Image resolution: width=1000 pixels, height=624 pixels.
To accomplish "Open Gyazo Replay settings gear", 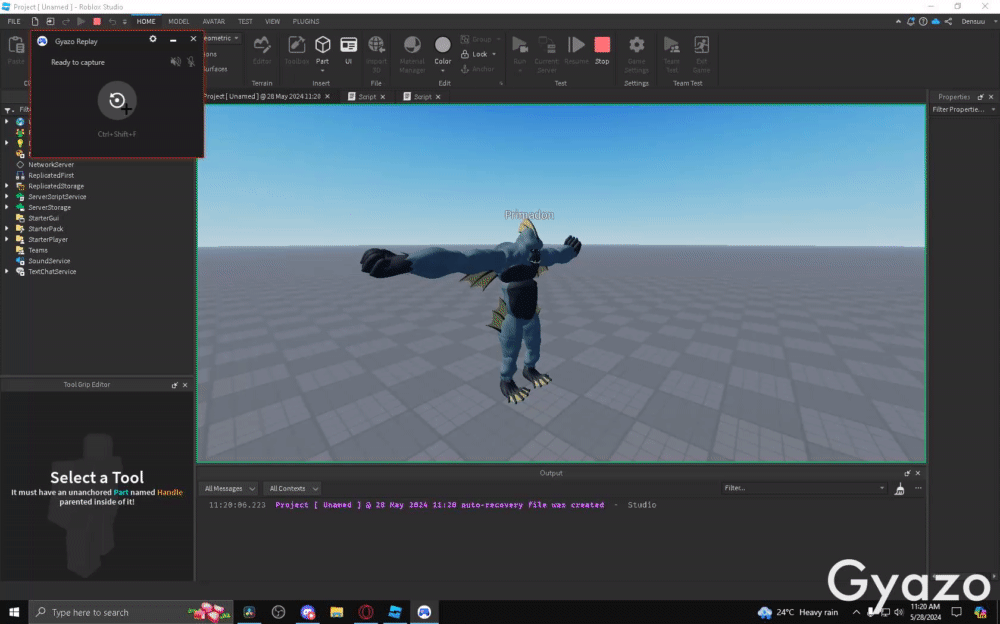I will point(153,40).
